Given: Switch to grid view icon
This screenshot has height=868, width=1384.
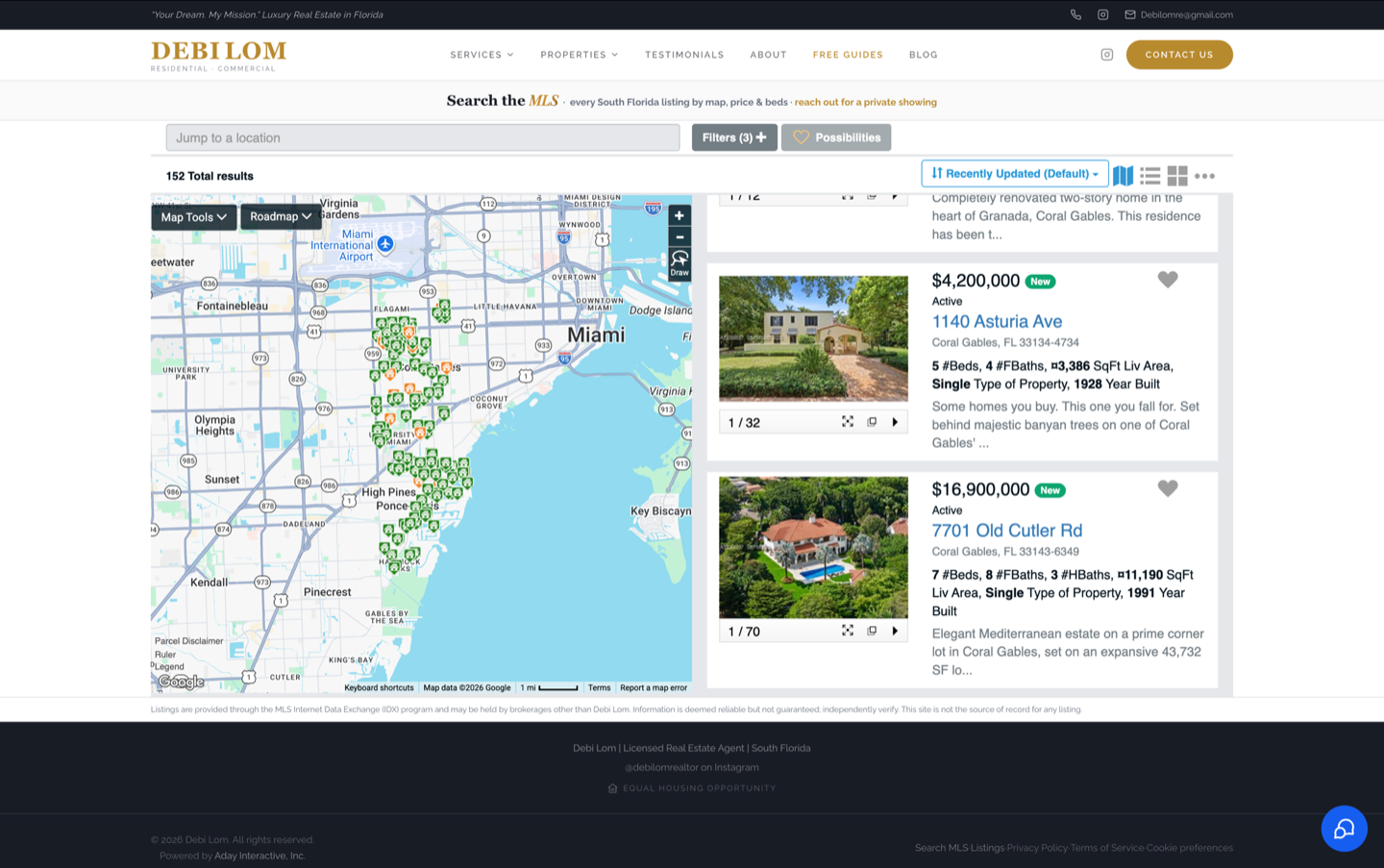Looking at the screenshot, I should pos(1177,176).
